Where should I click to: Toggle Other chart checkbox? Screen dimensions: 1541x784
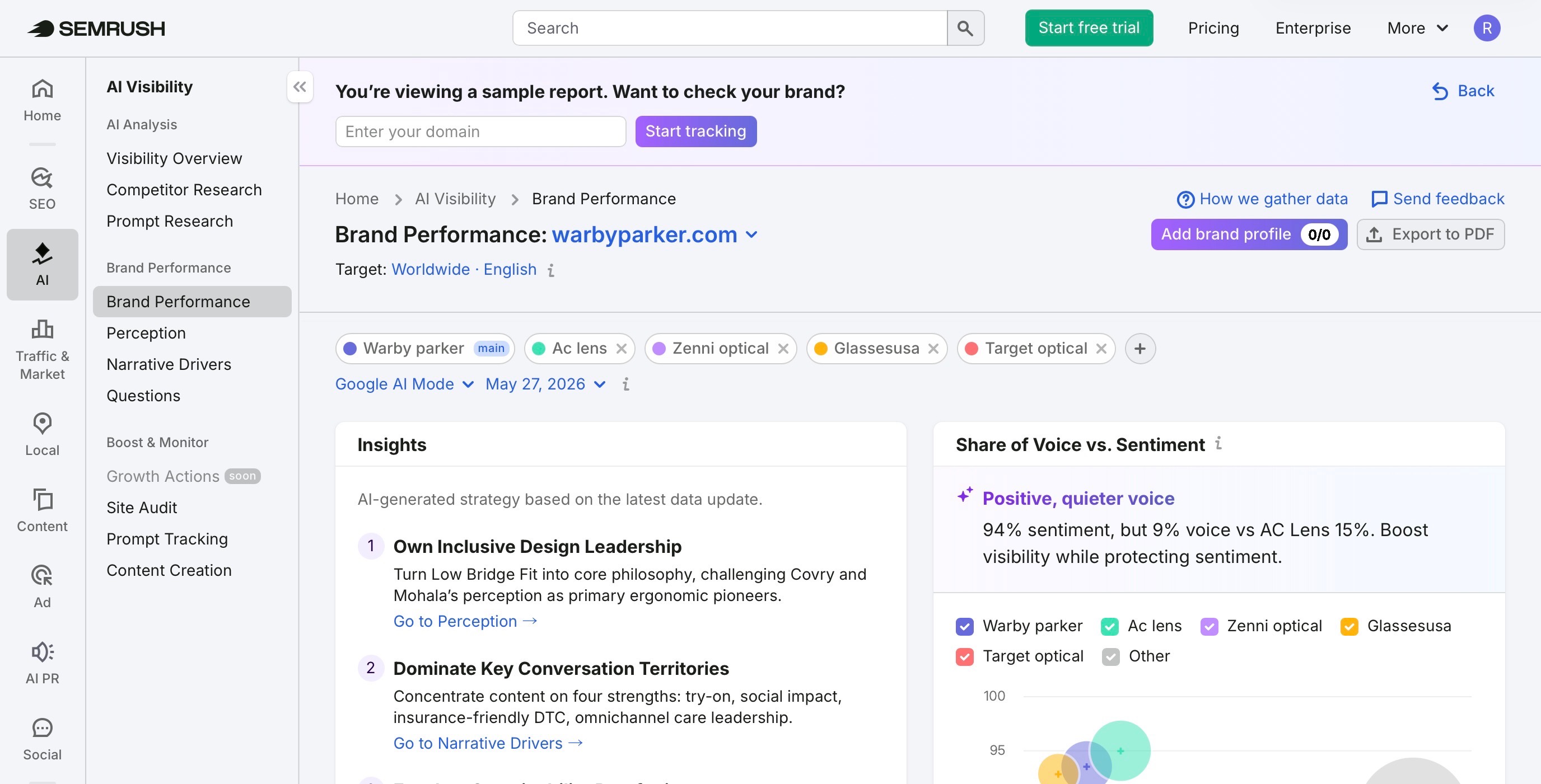point(1110,656)
